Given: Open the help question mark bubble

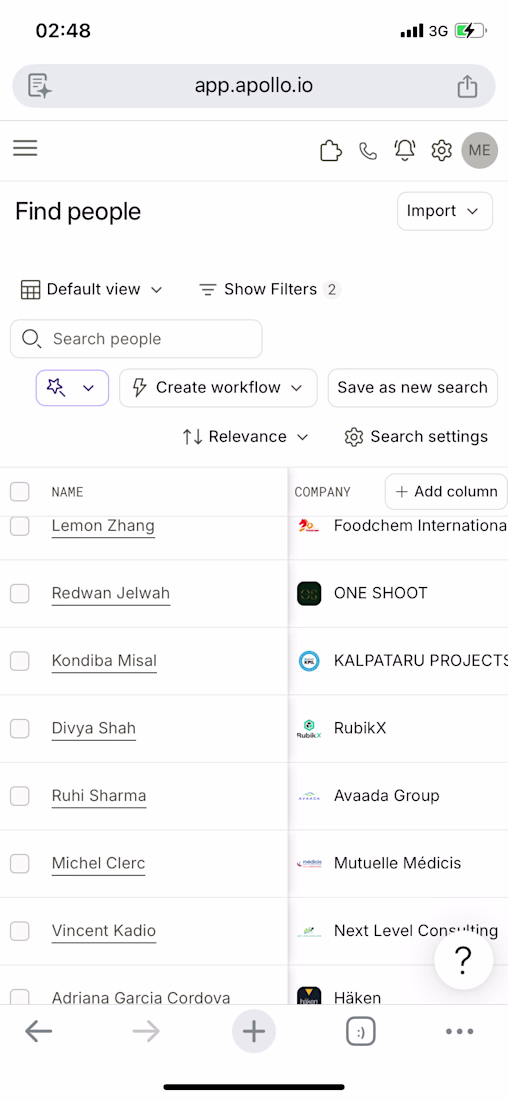Looking at the screenshot, I should pyautogui.click(x=463, y=960).
